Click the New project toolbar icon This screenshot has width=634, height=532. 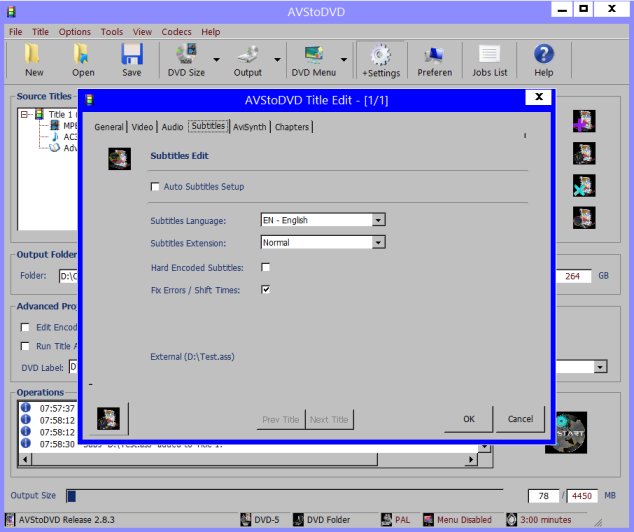[33, 54]
